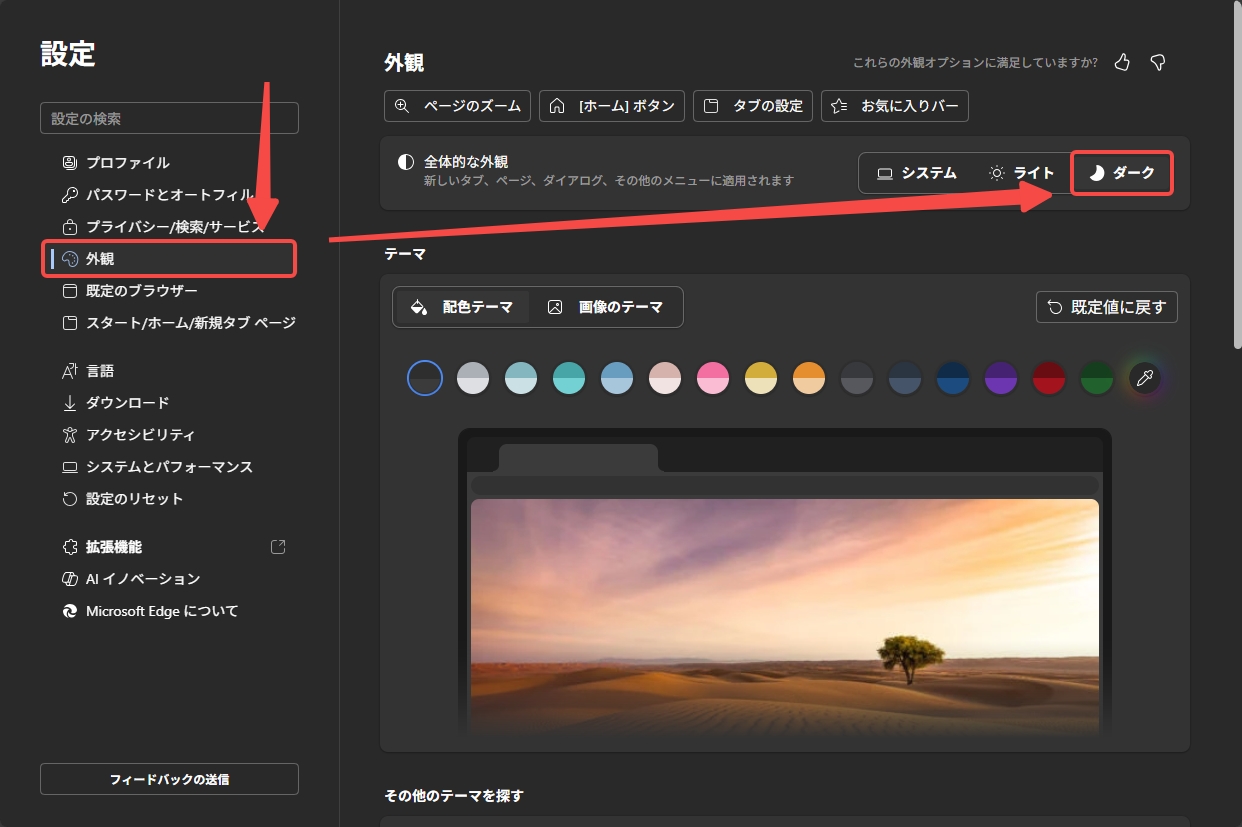
Task: Open システムとパフォーマンス settings
Action: click(x=169, y=467)
